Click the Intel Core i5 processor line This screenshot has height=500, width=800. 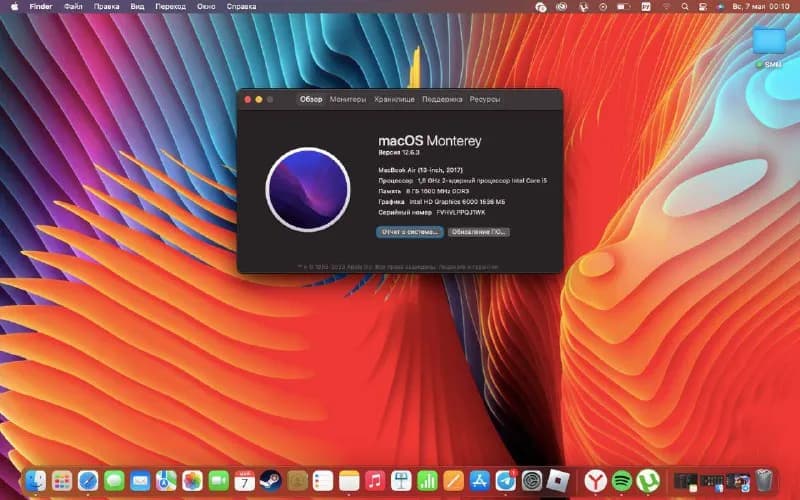(x=463, y=181)
